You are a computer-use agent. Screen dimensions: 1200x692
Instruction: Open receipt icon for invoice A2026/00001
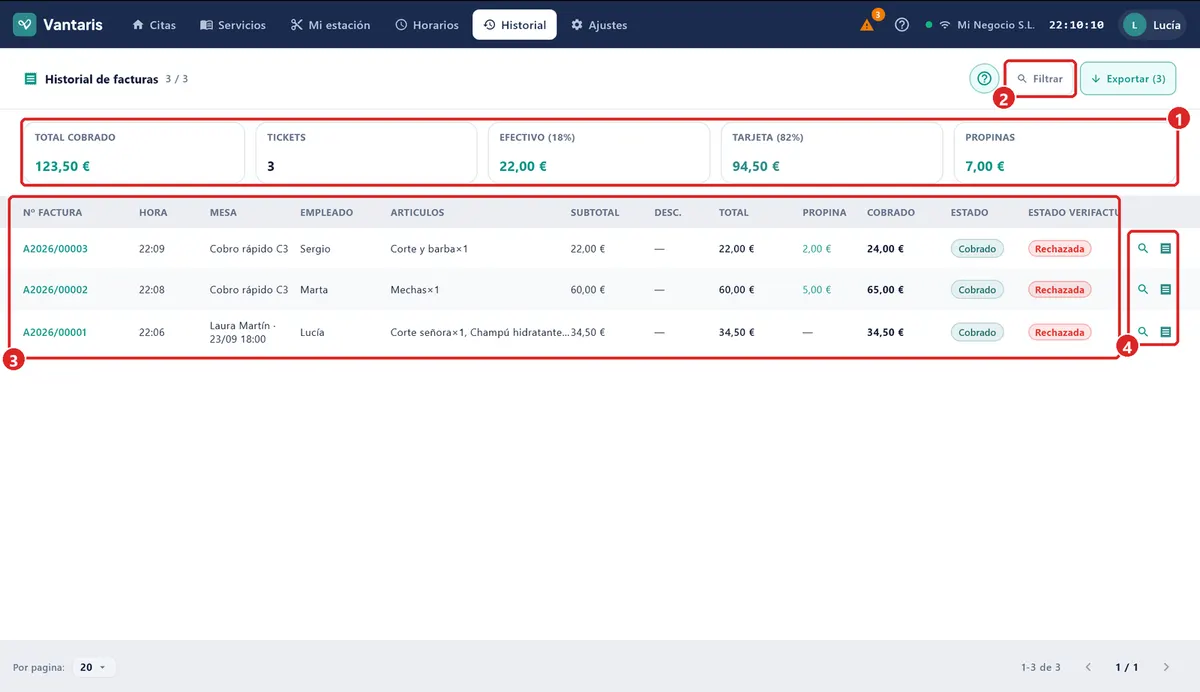click(x=1165, y=332)
